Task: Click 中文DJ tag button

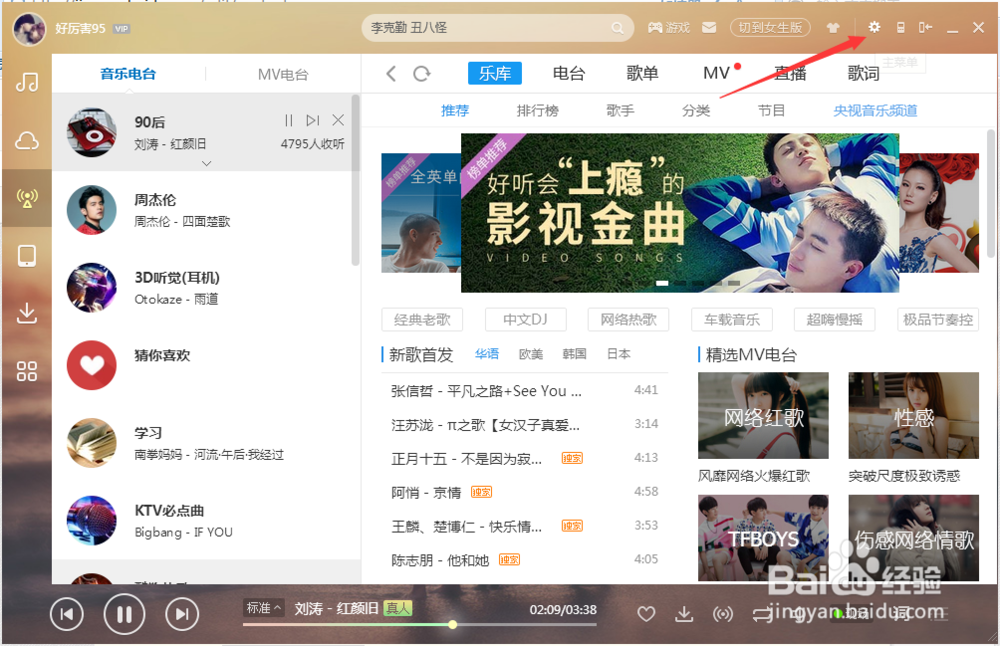Action: [526, 319]
